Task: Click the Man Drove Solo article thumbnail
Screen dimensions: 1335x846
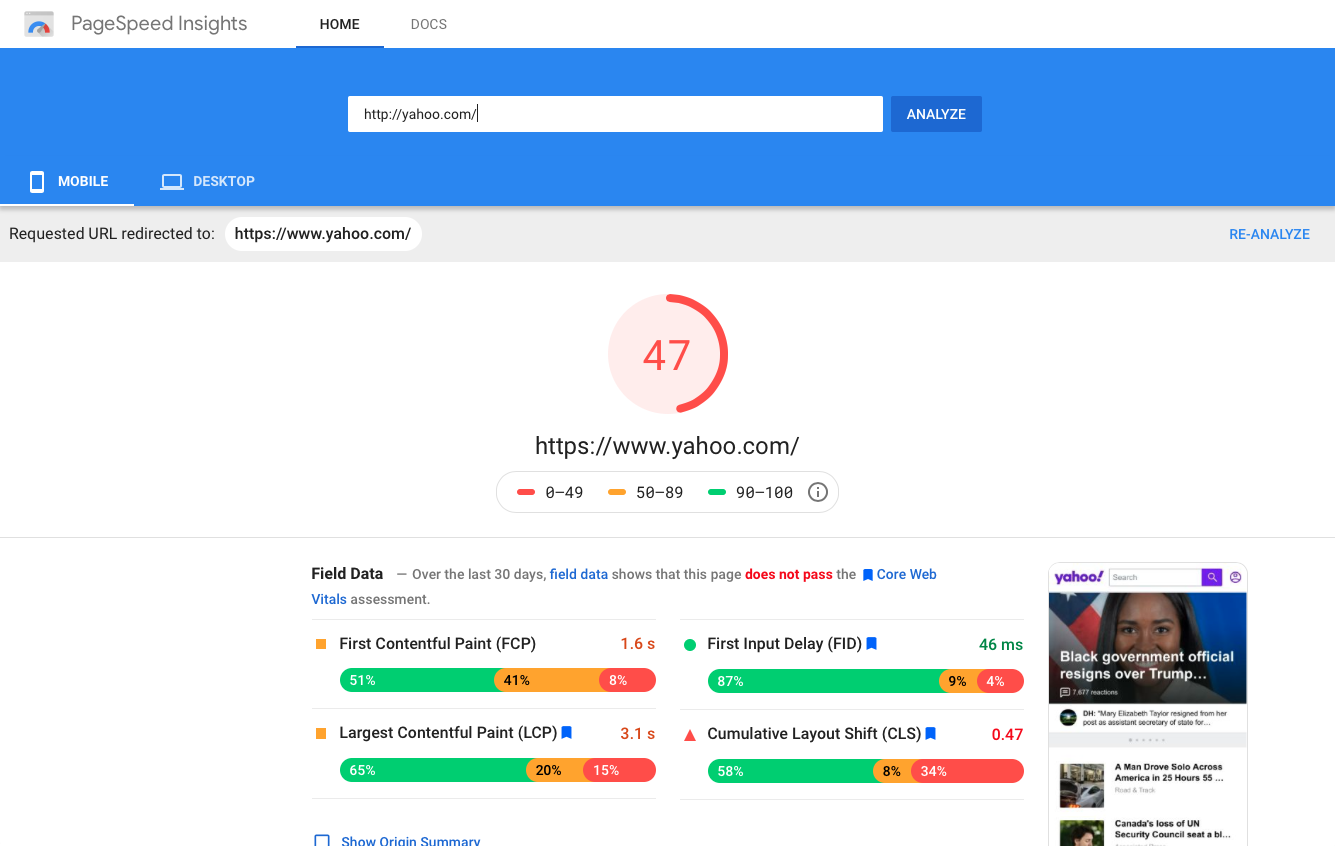Action: (x=1081, y=786)
